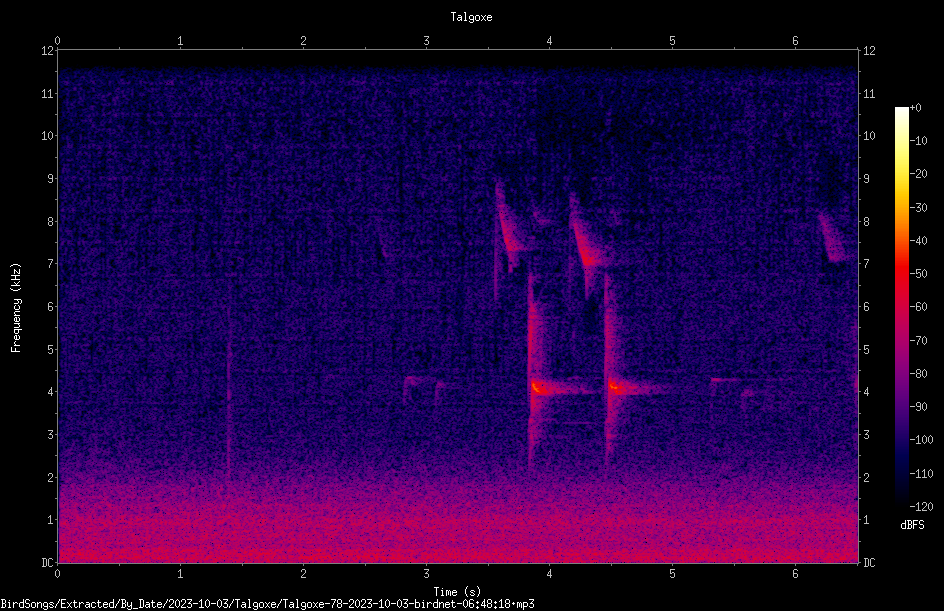Click the "+0" label on the color scale
The width and height of the screenshot is (944, 611).
click(915, 108)
